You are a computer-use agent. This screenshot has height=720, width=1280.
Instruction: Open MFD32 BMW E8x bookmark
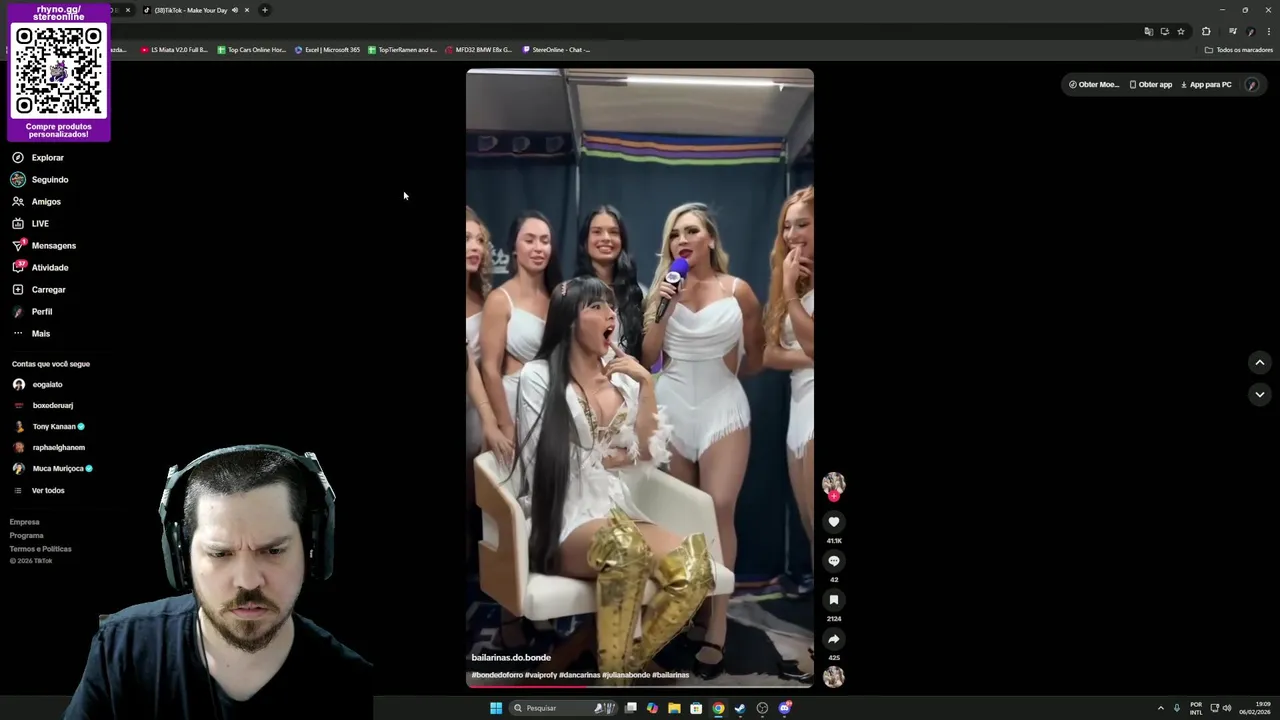pyautogui.click(x=479, y=49)
